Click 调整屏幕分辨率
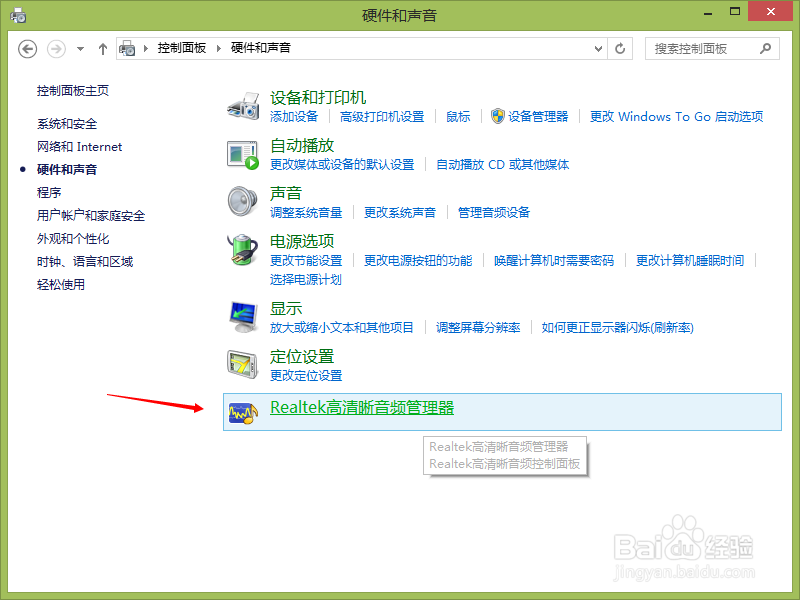800x600 pixels. coord(478,327)
